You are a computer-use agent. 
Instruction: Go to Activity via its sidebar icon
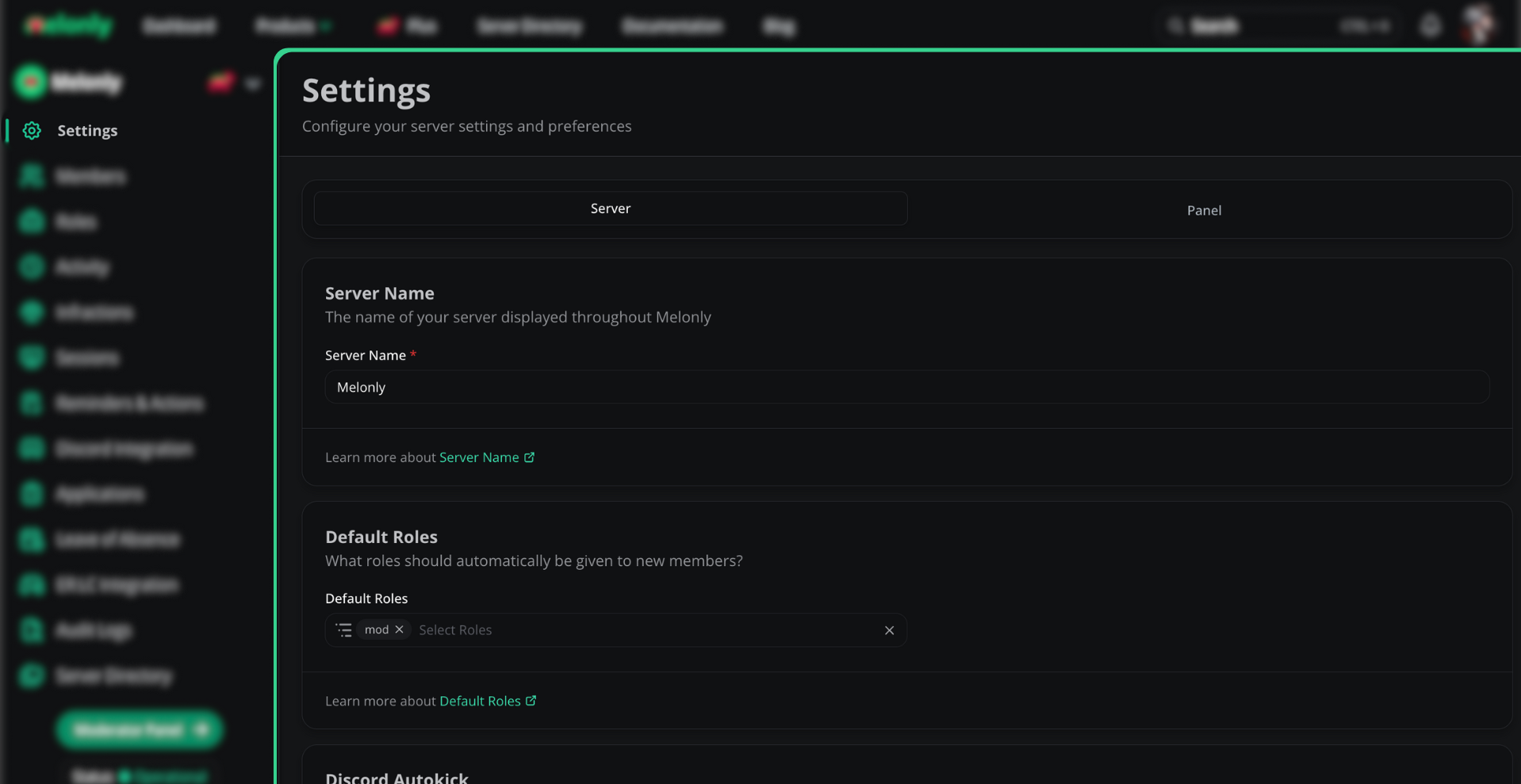(x=32, y=267)
